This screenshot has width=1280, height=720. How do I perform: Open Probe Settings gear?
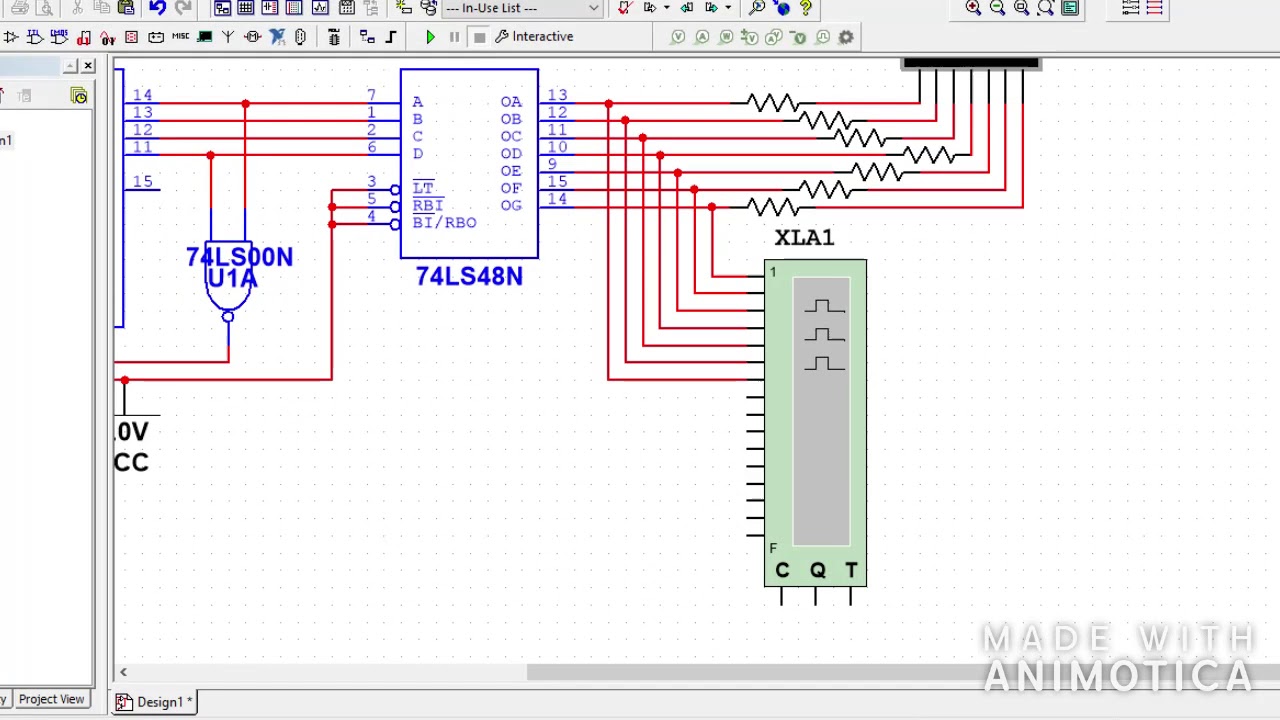click(846, 37)
